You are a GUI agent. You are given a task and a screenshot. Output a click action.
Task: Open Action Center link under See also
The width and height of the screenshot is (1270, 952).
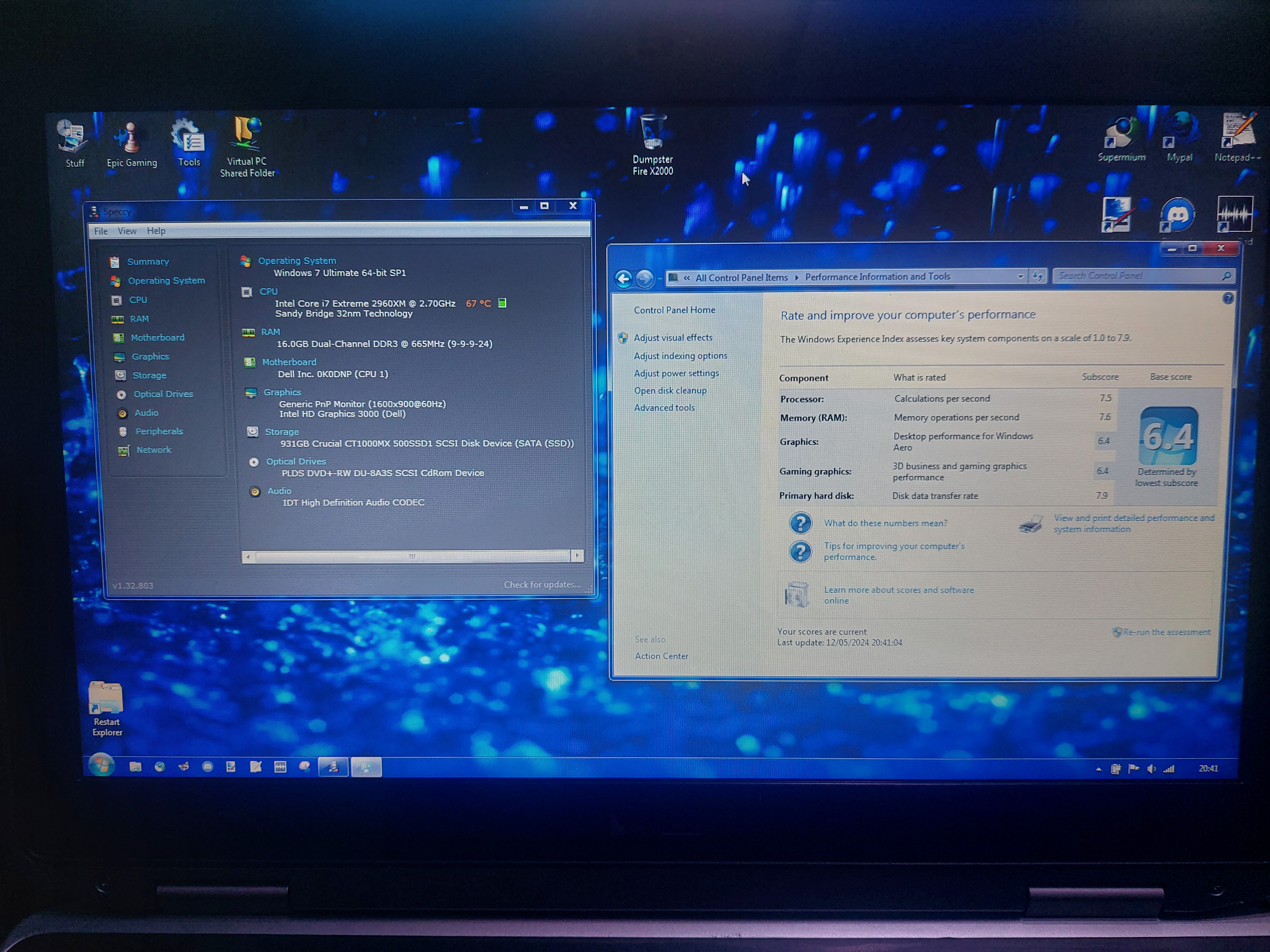point(661,656)
